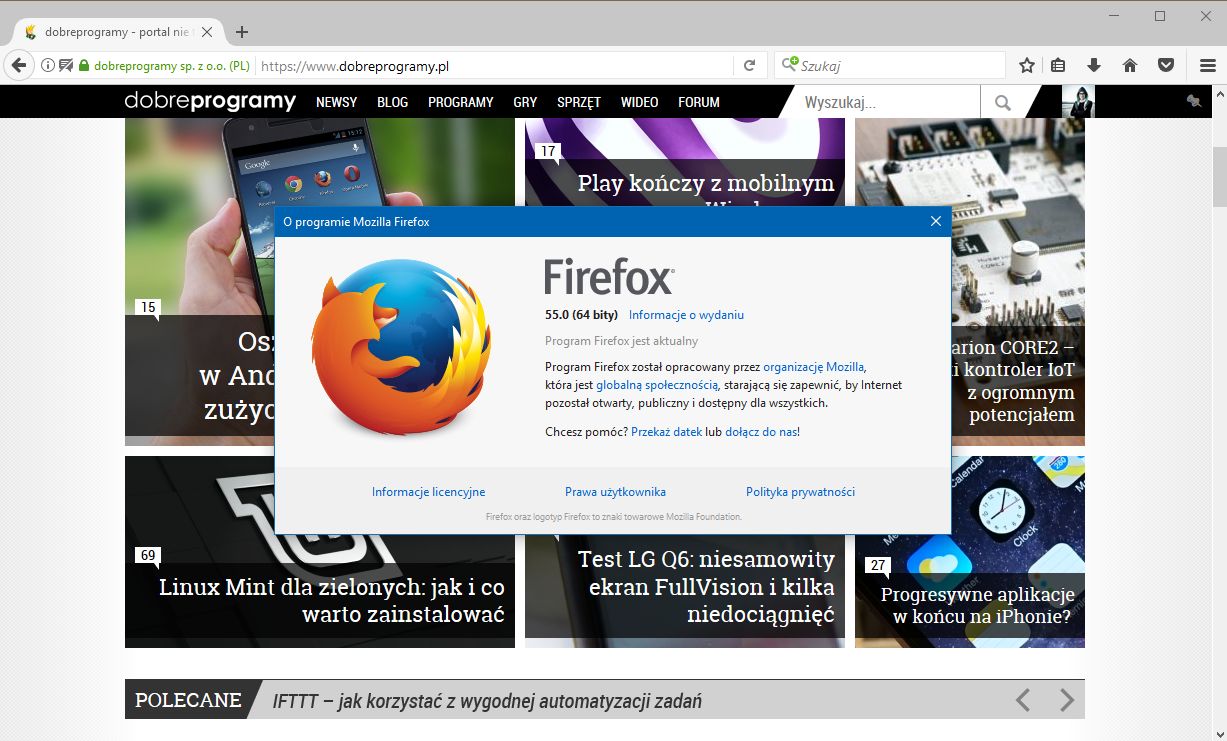Open site information icon in address bar

47,66
